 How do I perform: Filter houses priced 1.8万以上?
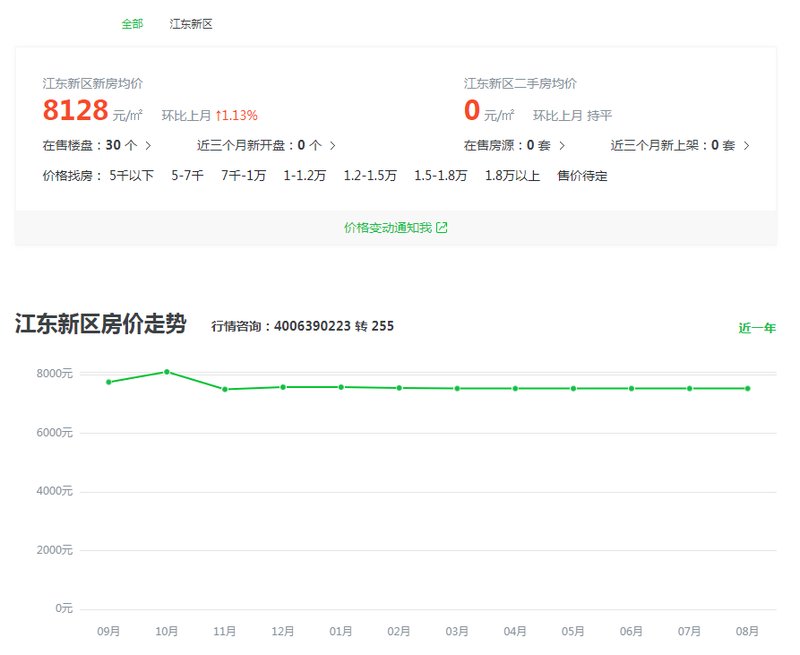(512, 175)
